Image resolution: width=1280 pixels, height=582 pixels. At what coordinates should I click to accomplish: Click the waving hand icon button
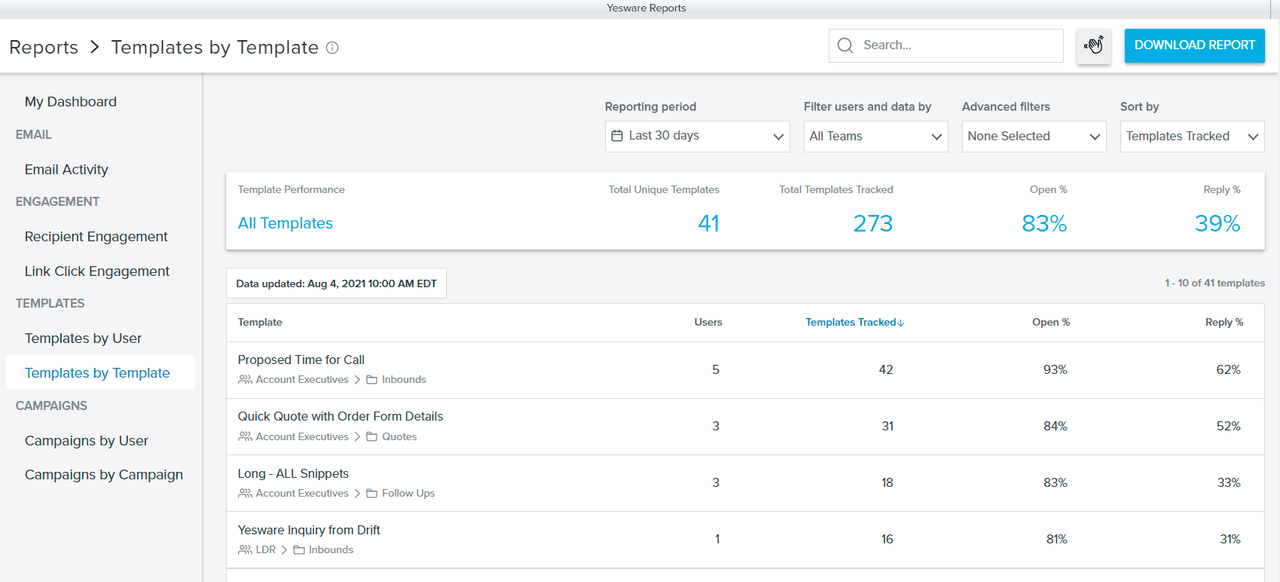(1094, 45)
